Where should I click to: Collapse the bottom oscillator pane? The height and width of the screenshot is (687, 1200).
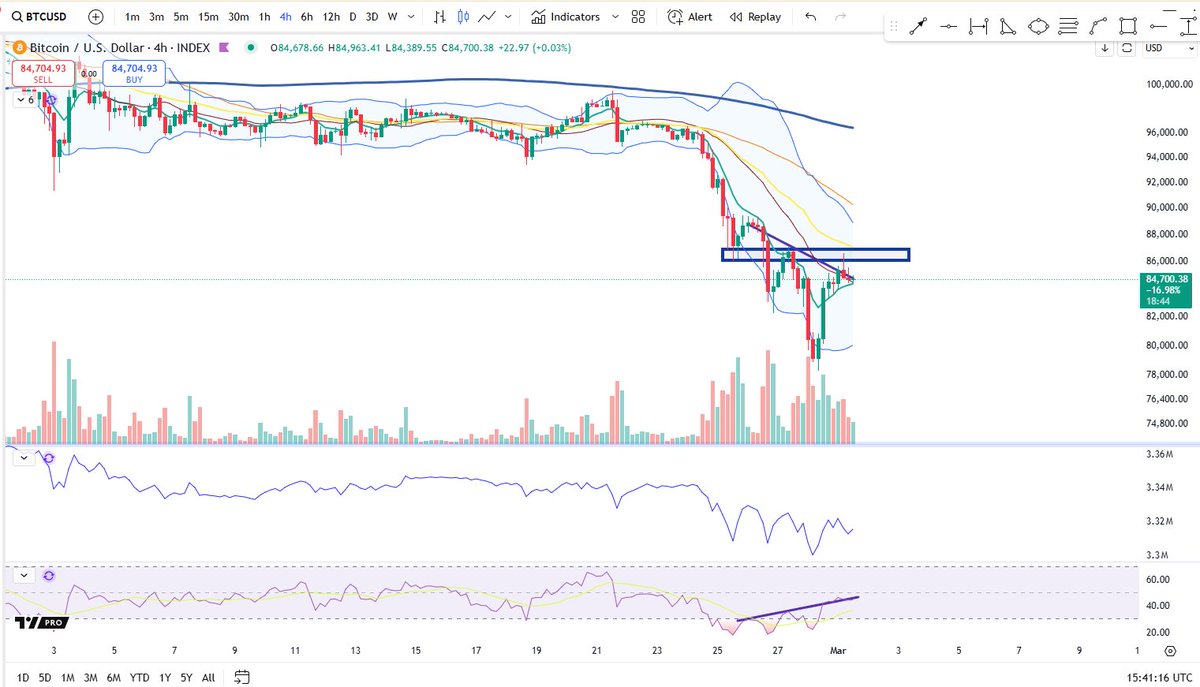click(24, 575)
